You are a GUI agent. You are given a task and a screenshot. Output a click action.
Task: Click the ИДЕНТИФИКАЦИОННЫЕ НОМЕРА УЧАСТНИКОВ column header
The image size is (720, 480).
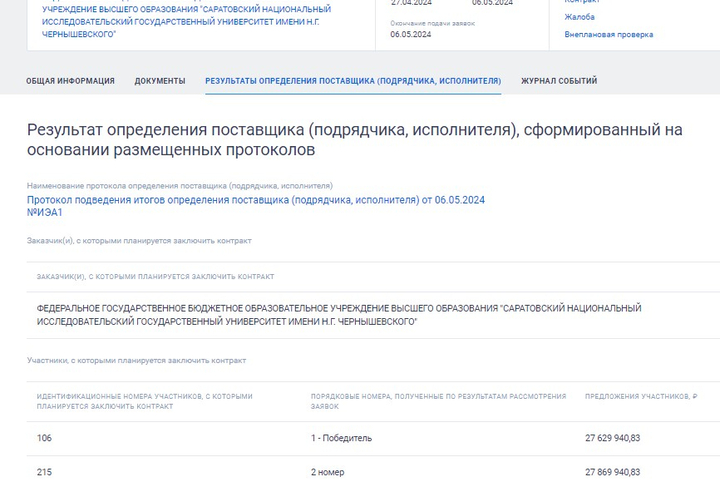click(145, 401)
